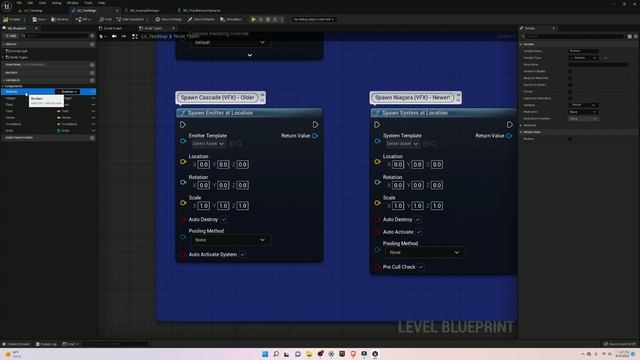Switch to BP_FirstPersonCharacter tab
The image size is (640, 360).
pyautogui.click(x=202, y=11)
